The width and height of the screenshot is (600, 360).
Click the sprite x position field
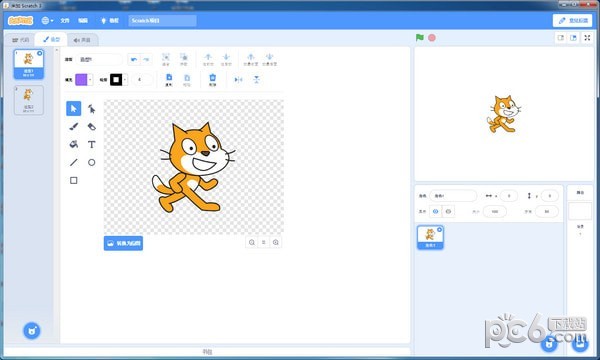[509, 196]
